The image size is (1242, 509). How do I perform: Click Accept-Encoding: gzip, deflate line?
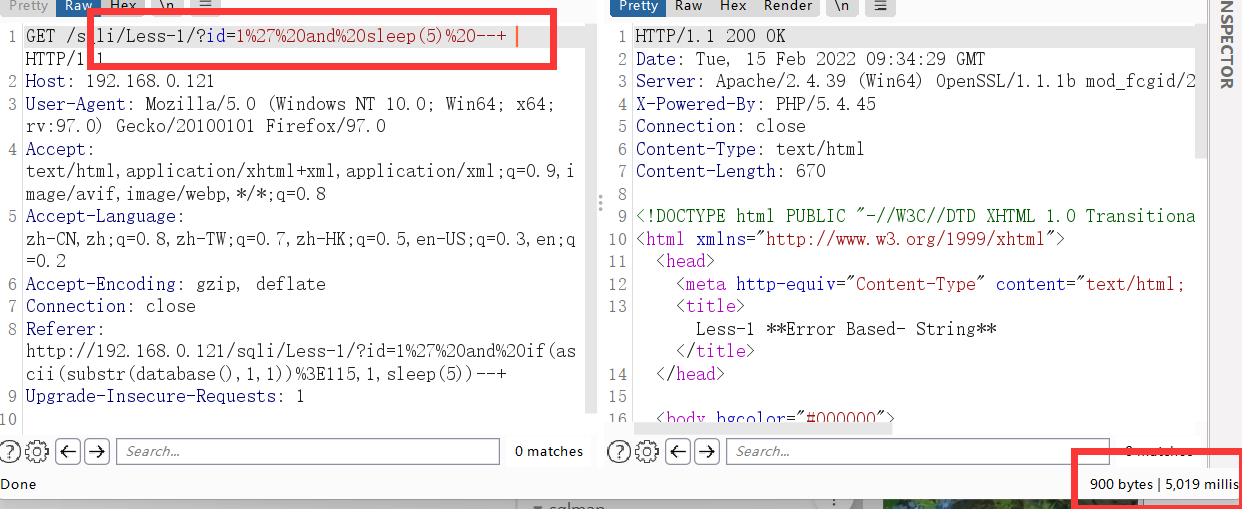pyautogui.click(x=176, y=284)
